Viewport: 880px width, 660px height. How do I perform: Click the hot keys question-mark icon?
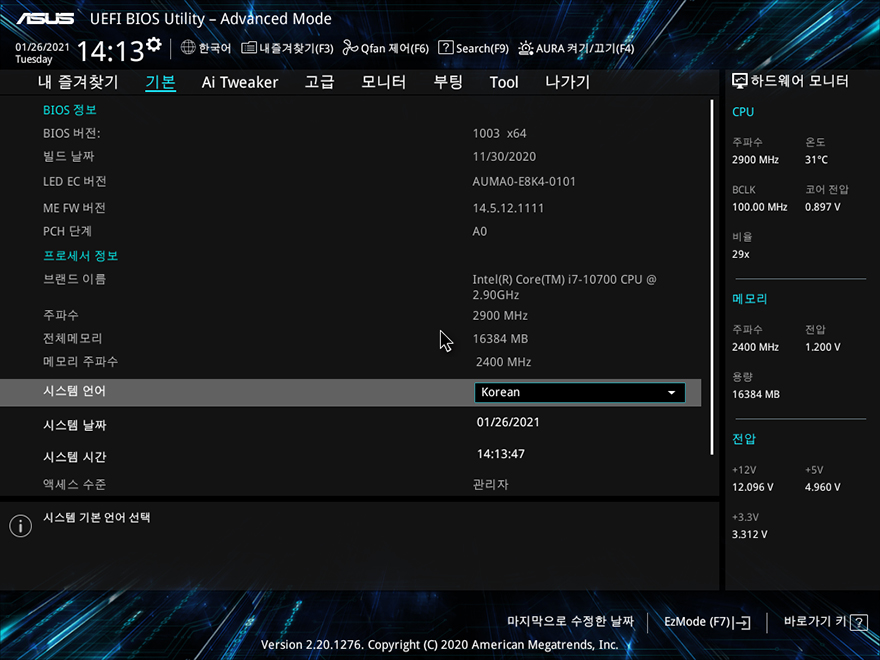(x=859, y=622)
